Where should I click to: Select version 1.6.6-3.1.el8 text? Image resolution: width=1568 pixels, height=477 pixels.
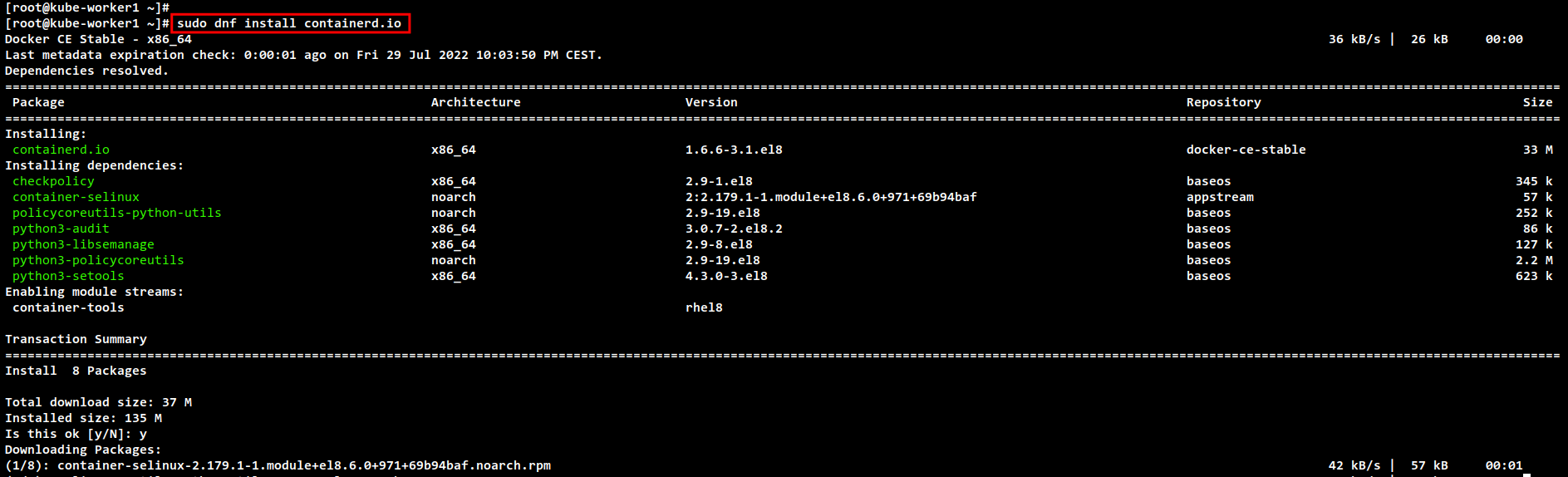pyautogui.click(x=734, y=150)
